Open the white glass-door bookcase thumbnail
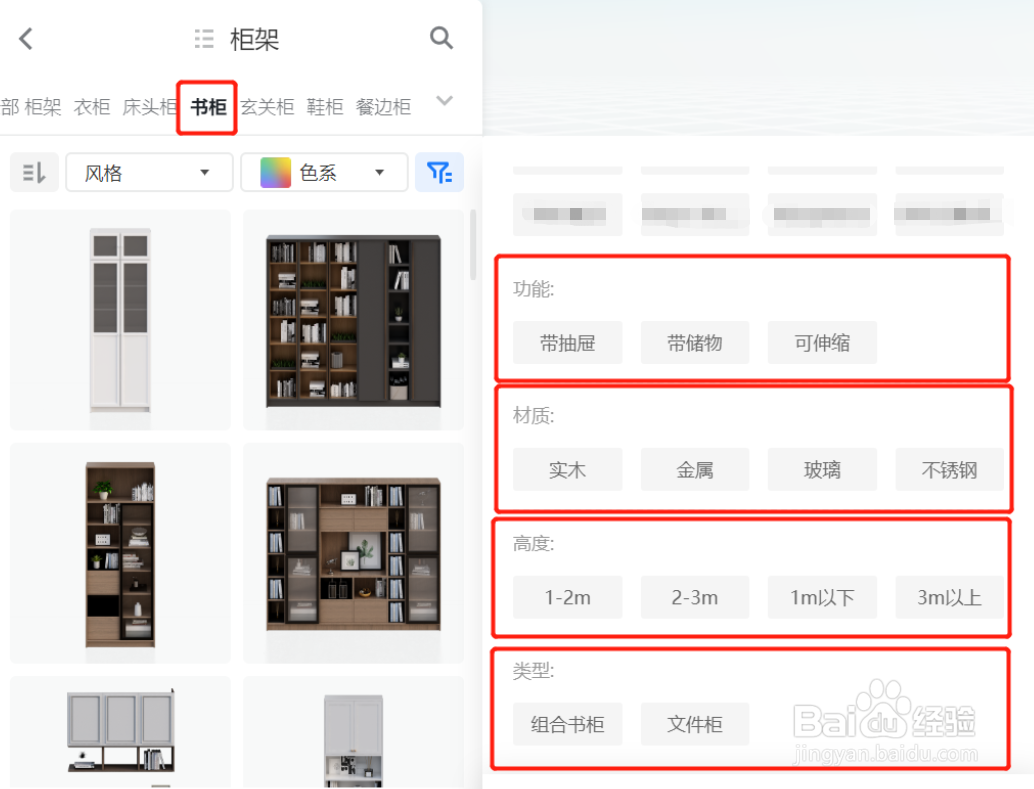This screenshot has height=789, width=1034. 119,318
